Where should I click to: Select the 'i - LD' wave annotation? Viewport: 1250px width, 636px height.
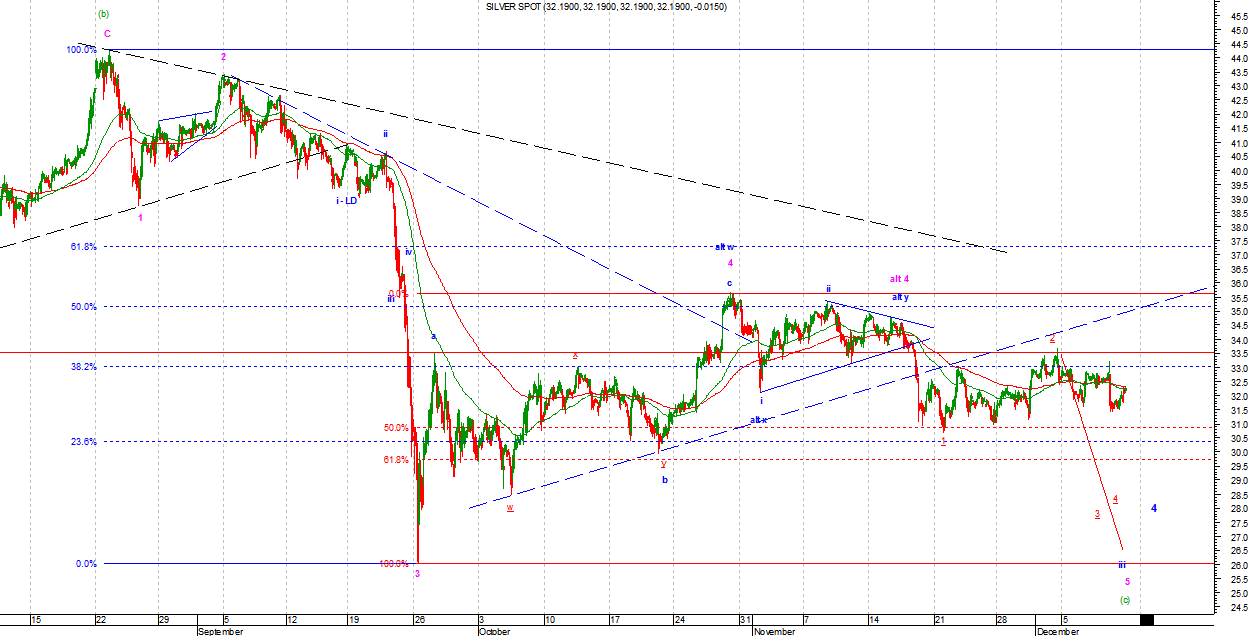tap(348, 201)
